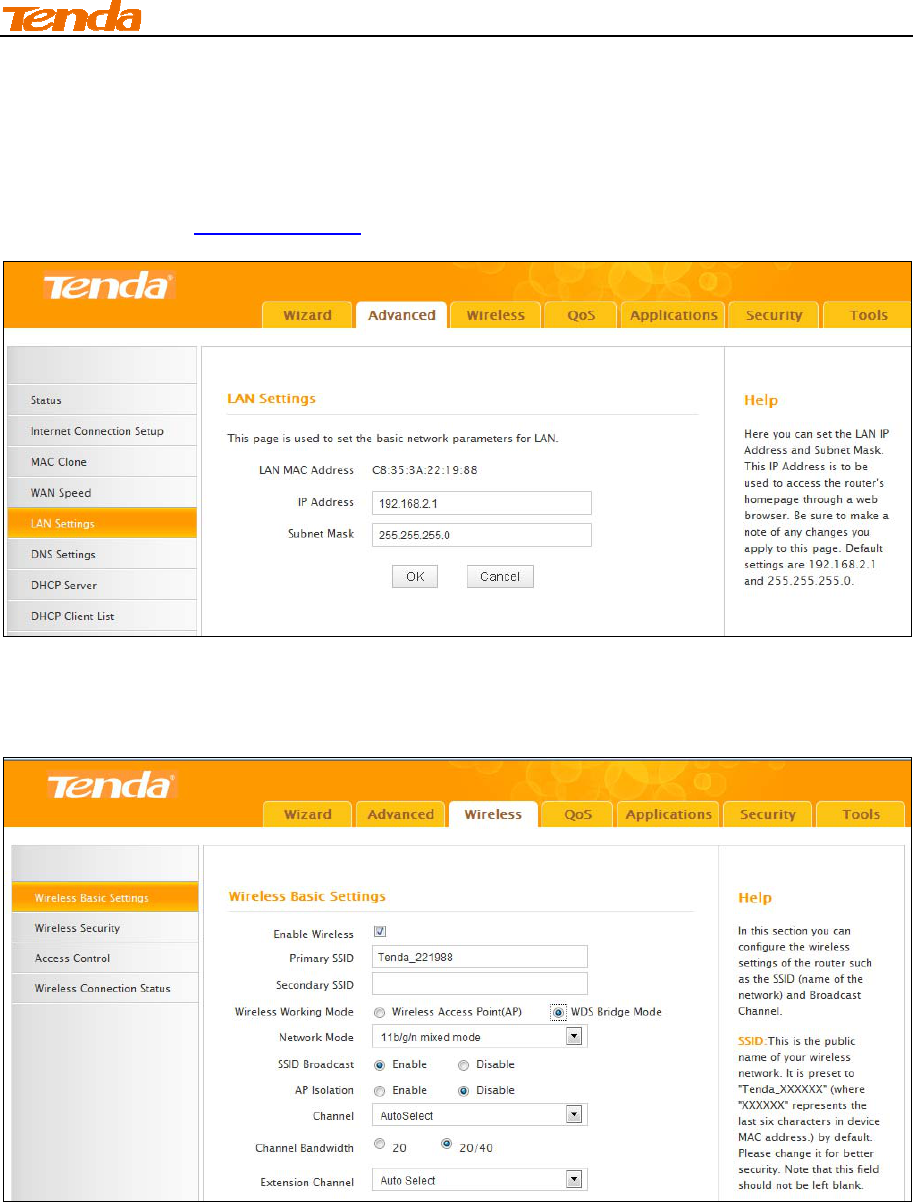The image size is (913, 1202).
Task: Open QoS tab in Wireless Settings panel
Action: tap(578, 814)
